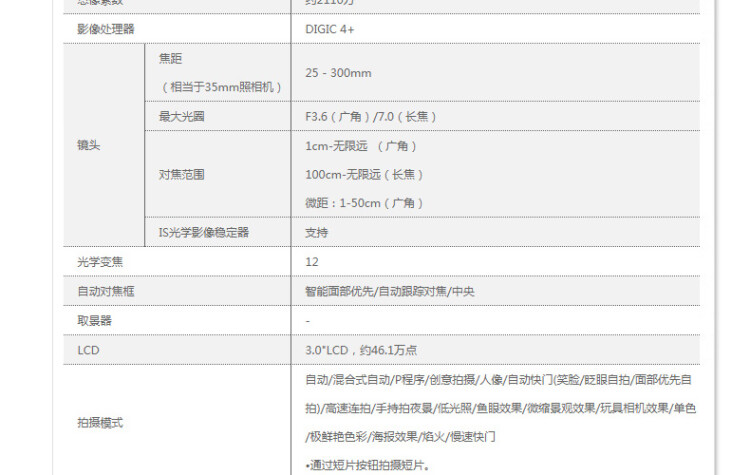Screen dimensions: 750x475
Task: Select the line /极鲜艳色彩/海报效果/焰火/慢速快门
Action: coord(400,437)
